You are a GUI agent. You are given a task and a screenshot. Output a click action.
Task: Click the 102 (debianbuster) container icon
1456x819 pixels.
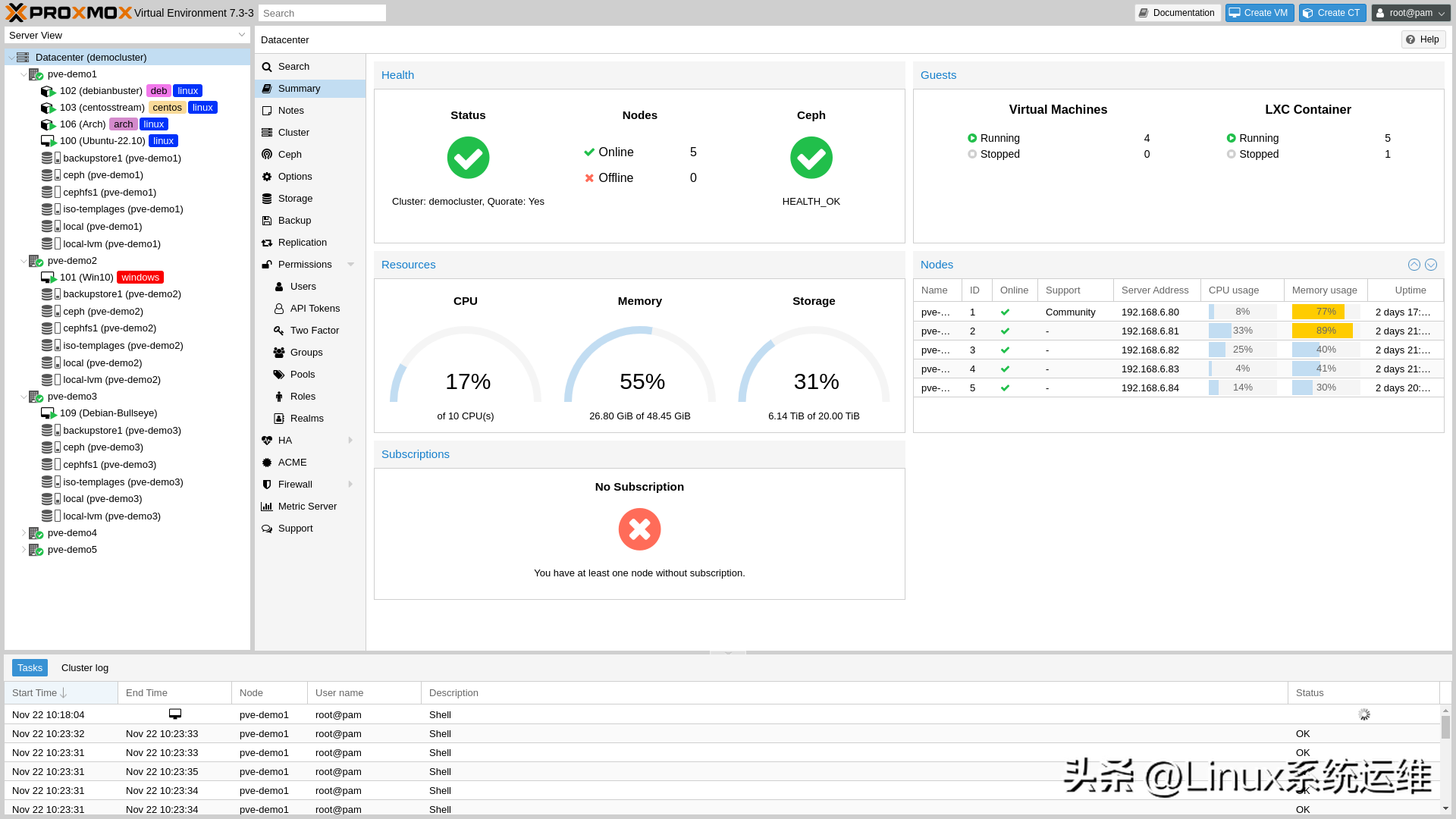click(49, 91)
